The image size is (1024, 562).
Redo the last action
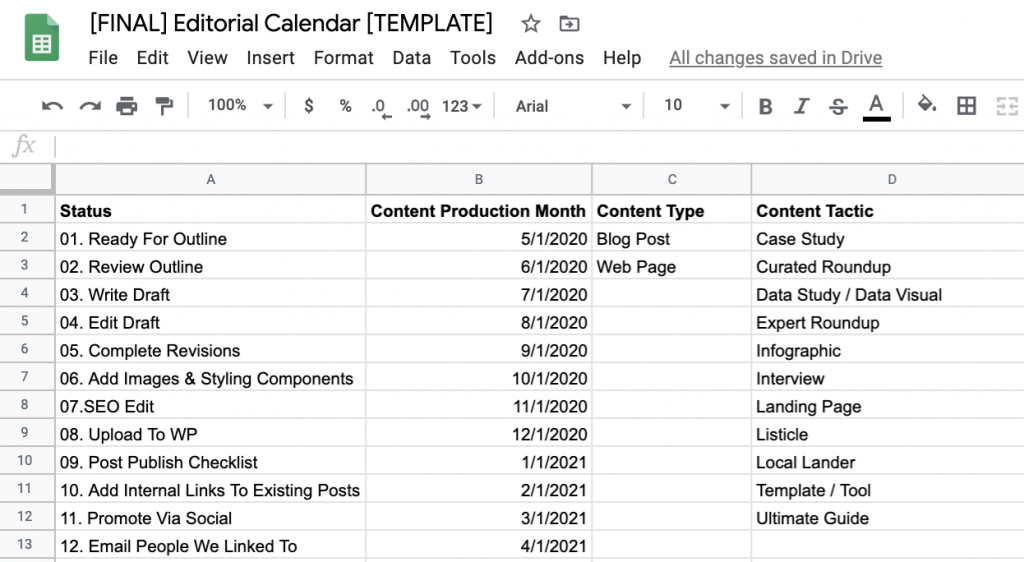(x=89, y=106)
